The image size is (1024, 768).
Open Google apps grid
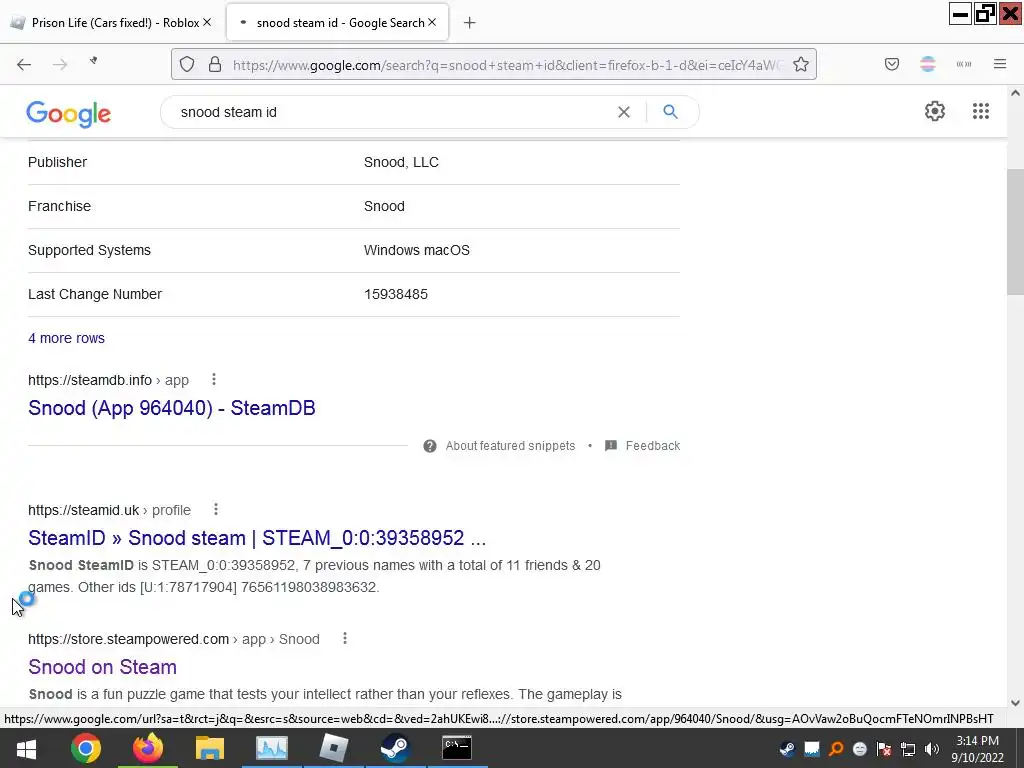[x=980, y=111]
